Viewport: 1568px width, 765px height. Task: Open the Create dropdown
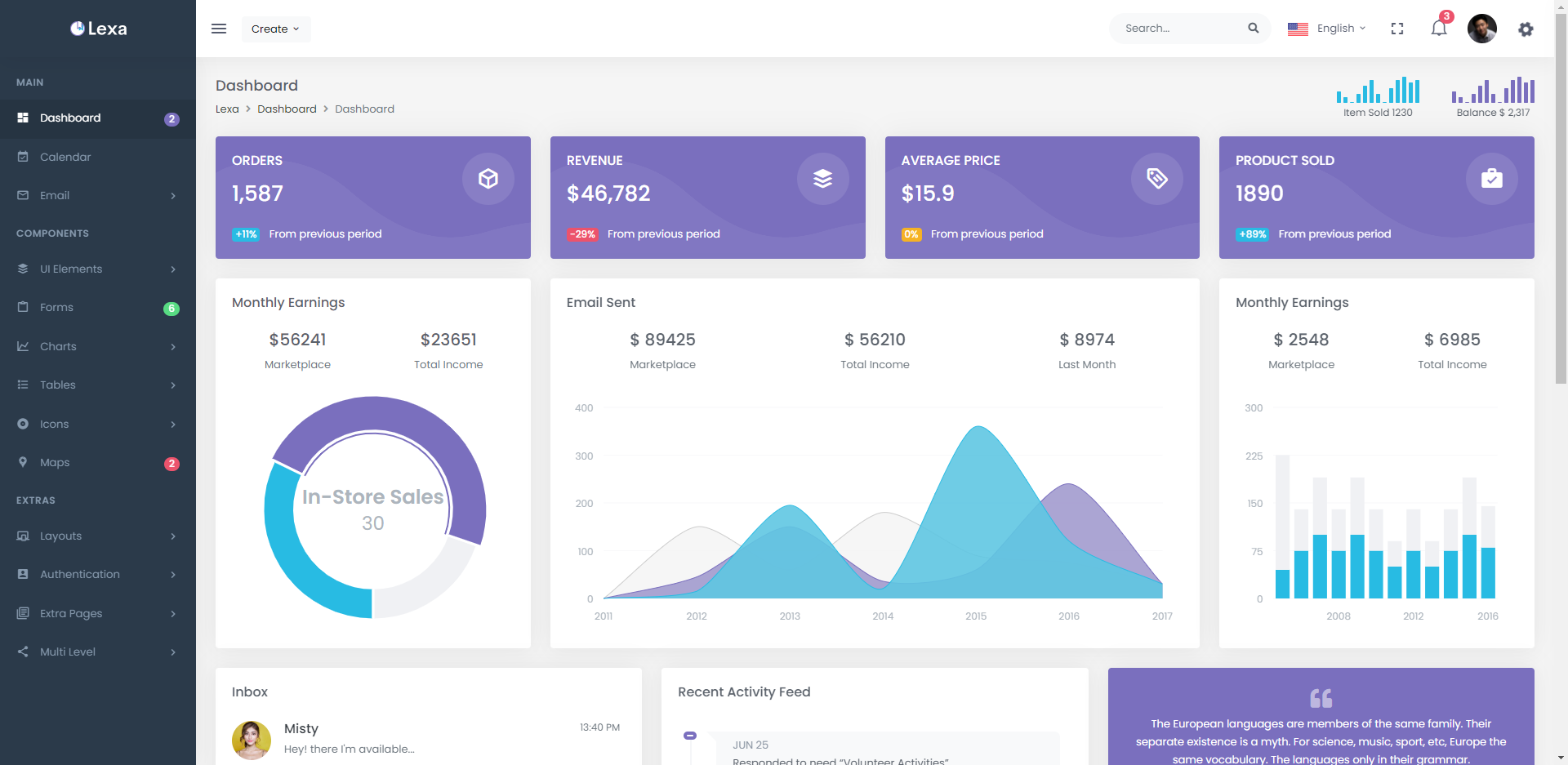tap(275, 29)
